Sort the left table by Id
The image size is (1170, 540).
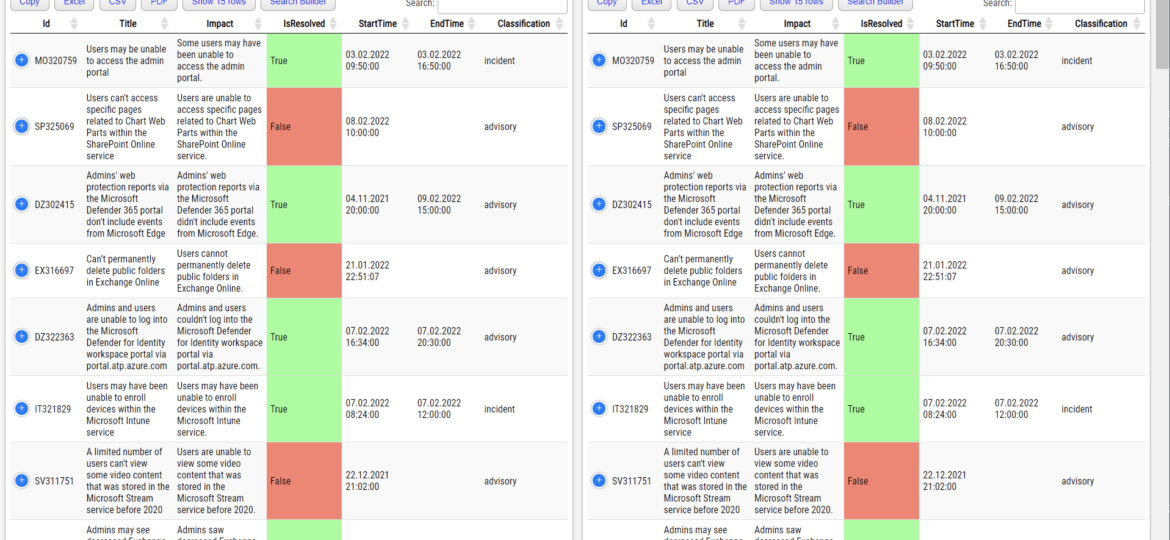46,24
